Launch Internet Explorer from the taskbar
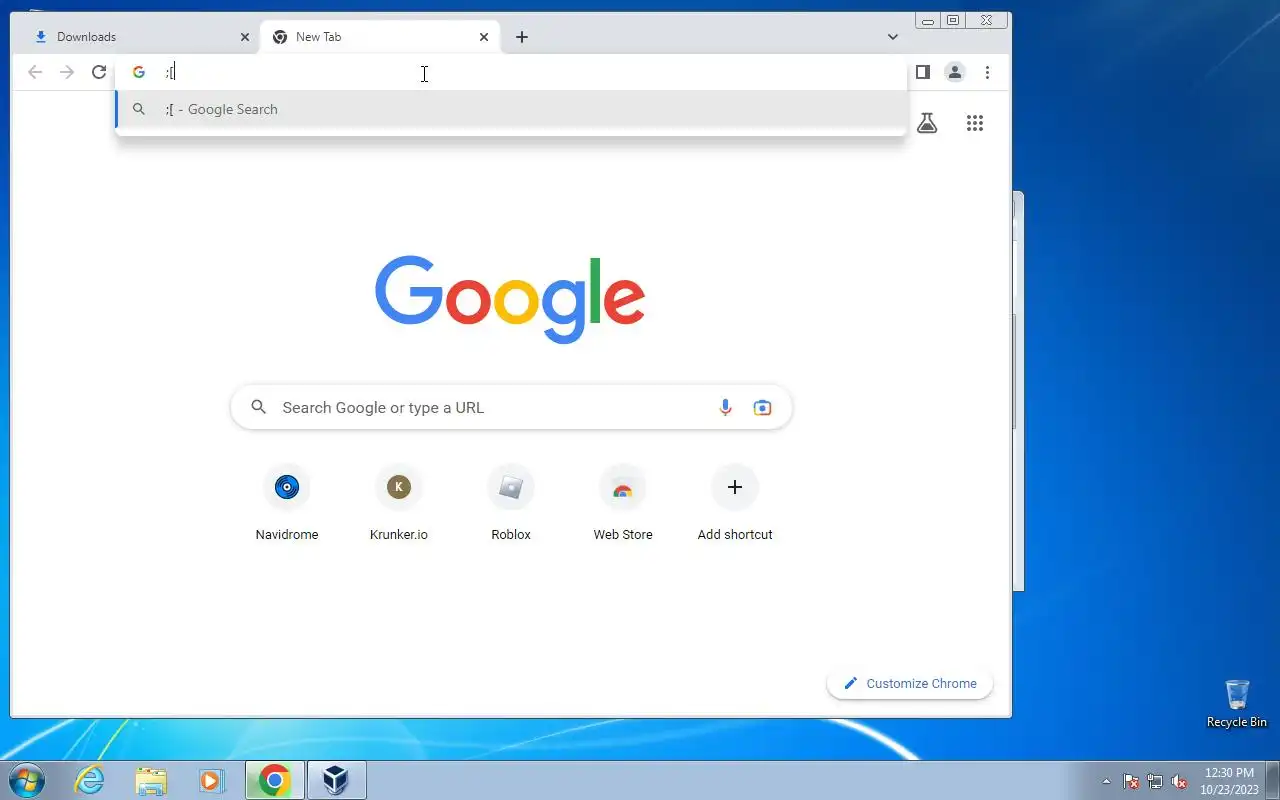The width and height of the screenshot is (1280, 800). tap(90, 780)
